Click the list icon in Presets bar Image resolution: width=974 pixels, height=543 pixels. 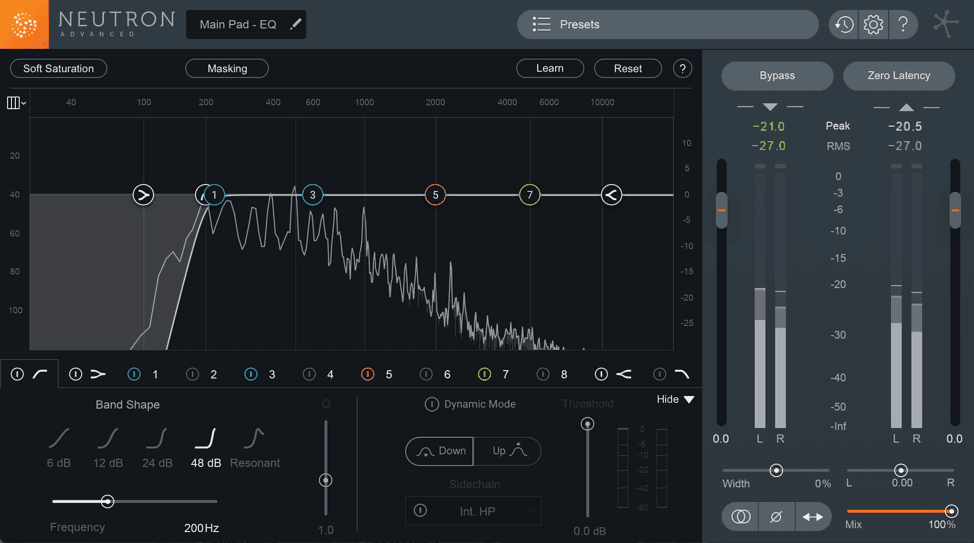point(541,24)
